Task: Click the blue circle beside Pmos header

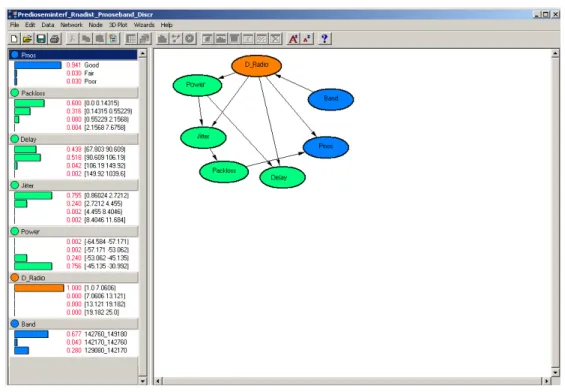Action: pos(15,55)
